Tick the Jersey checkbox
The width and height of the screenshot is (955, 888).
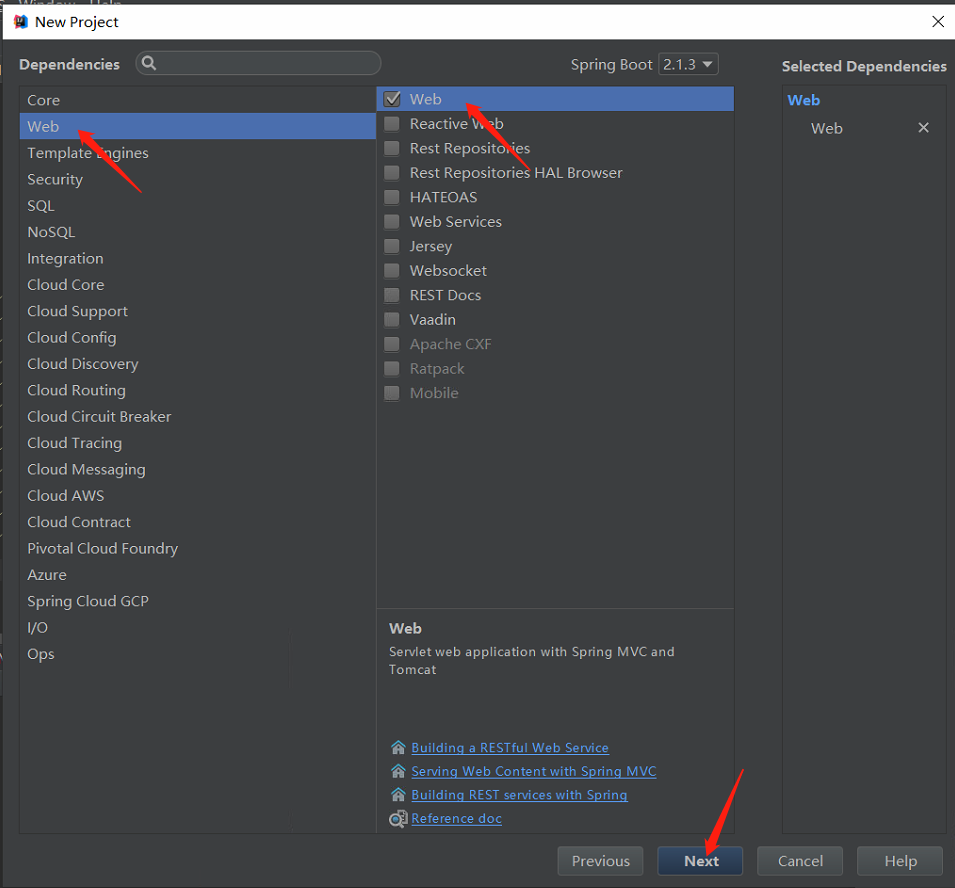click(392, 246)
